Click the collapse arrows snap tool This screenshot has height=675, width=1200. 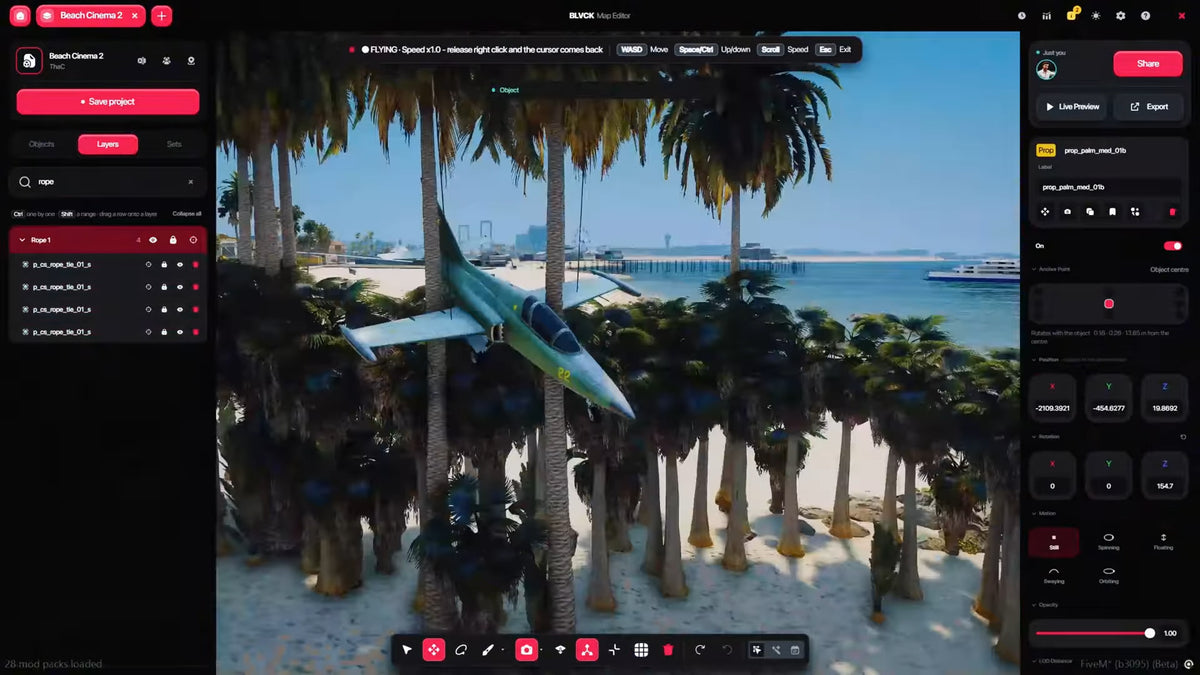click(x=614, y=650)
